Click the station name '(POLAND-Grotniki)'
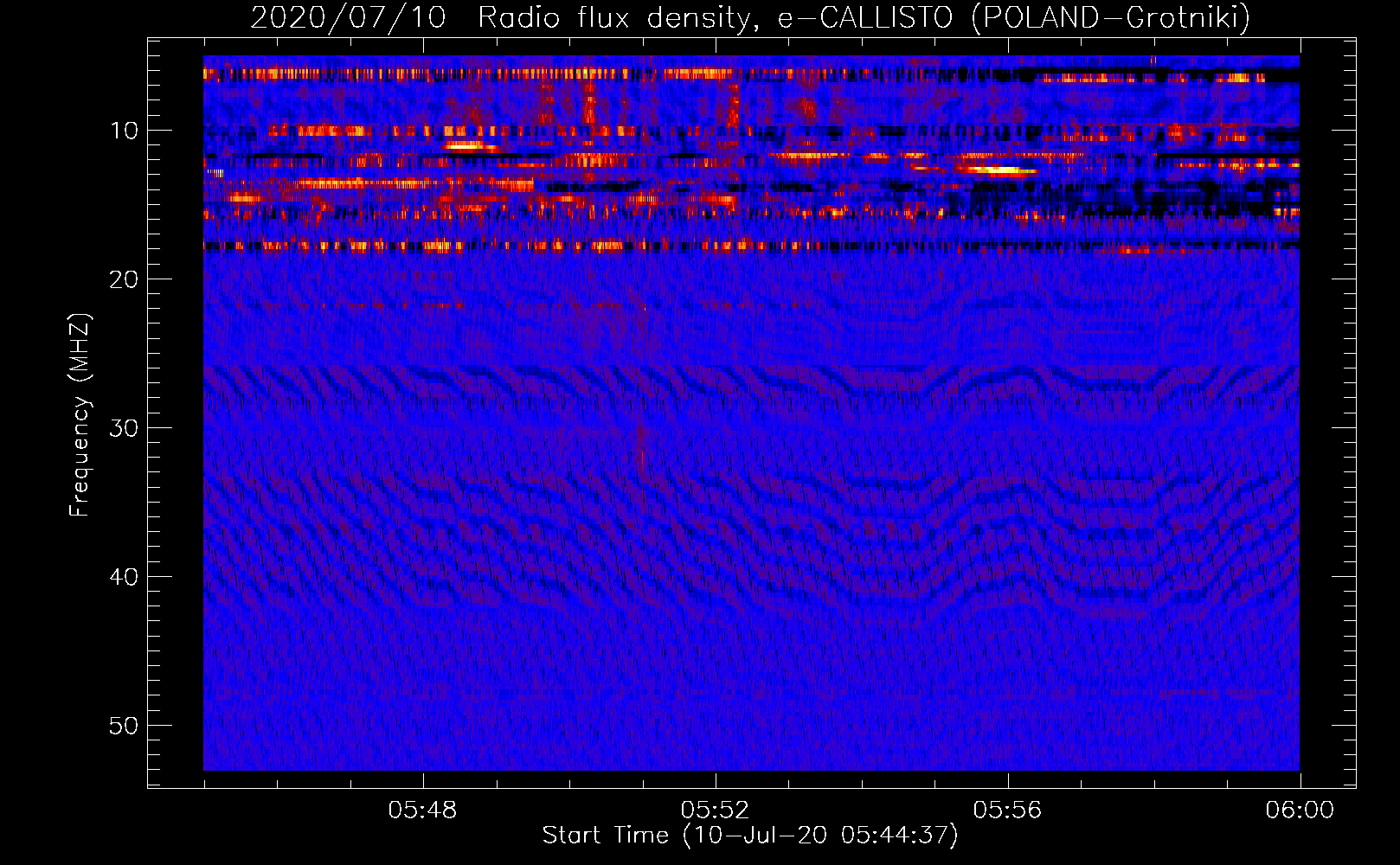Viewport: 1400px width, 865px height. click(1110, 17)
